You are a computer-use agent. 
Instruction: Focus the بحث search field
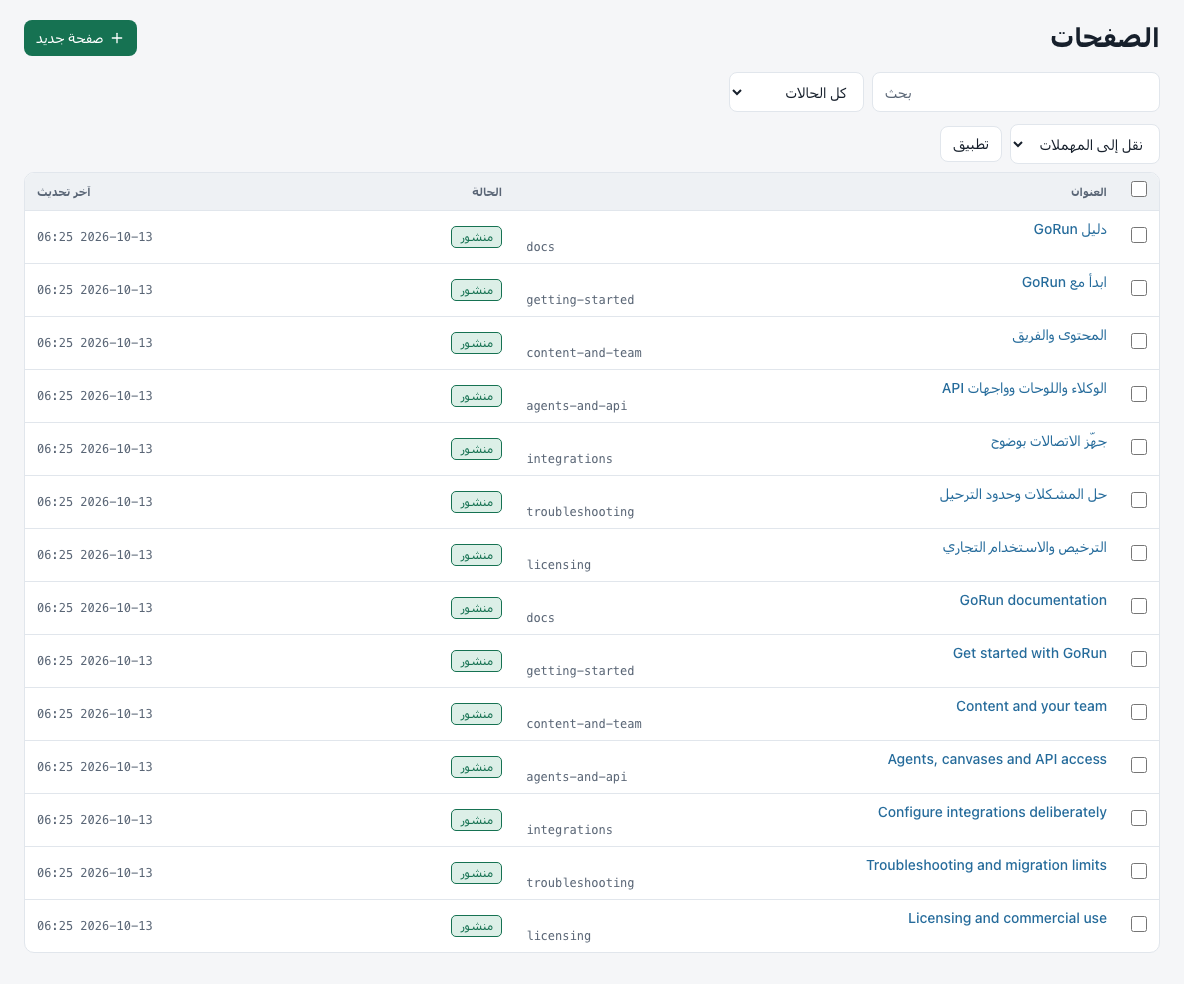click(1016, 92)
